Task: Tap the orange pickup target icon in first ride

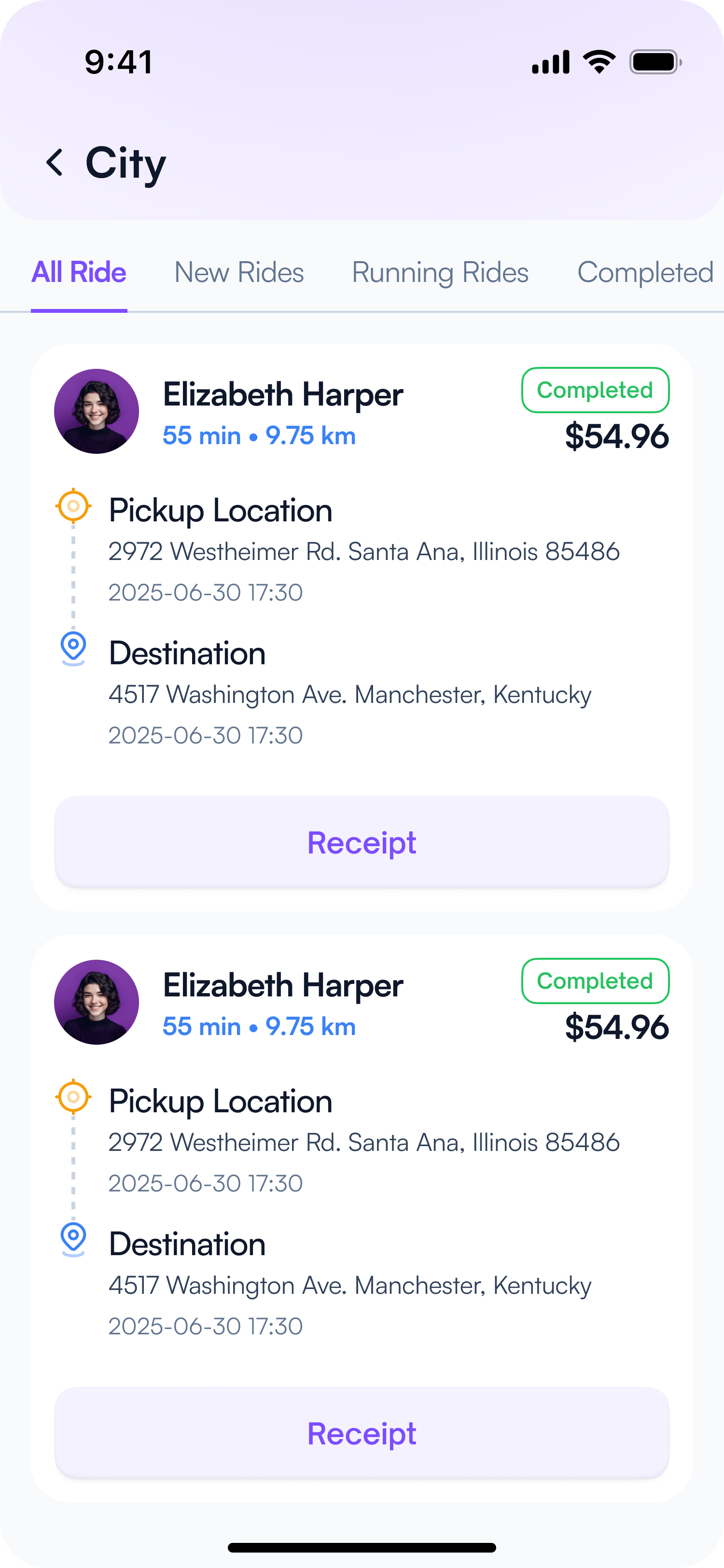Action: [74, 506]
